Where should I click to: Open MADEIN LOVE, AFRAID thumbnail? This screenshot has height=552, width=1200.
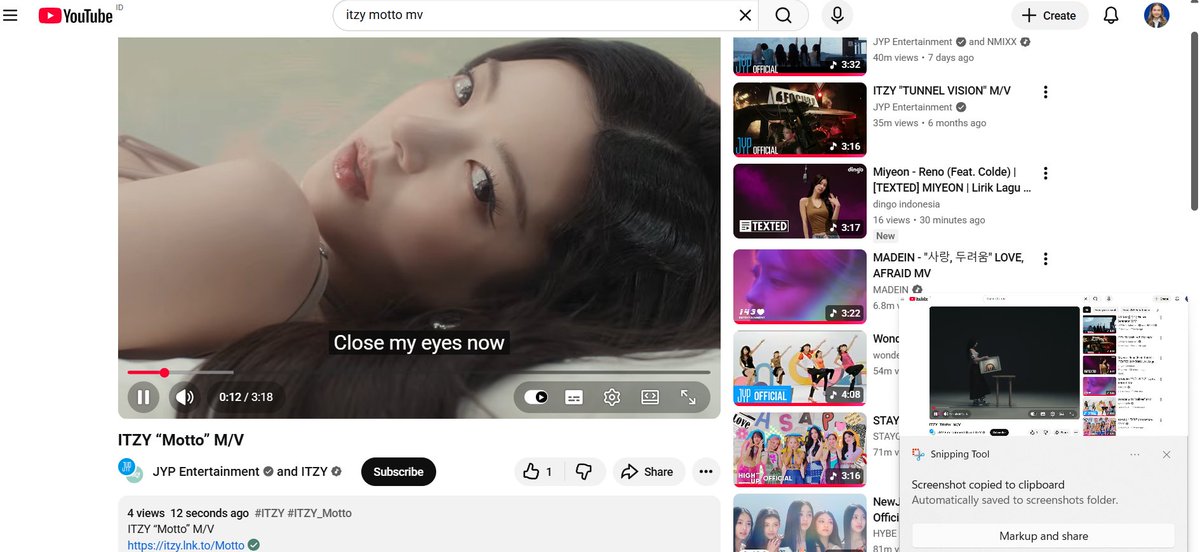(x=800, y=286)
